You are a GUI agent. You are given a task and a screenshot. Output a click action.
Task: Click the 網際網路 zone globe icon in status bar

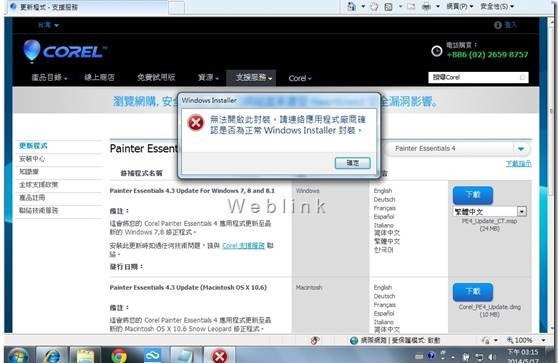(x=354, y=341)
